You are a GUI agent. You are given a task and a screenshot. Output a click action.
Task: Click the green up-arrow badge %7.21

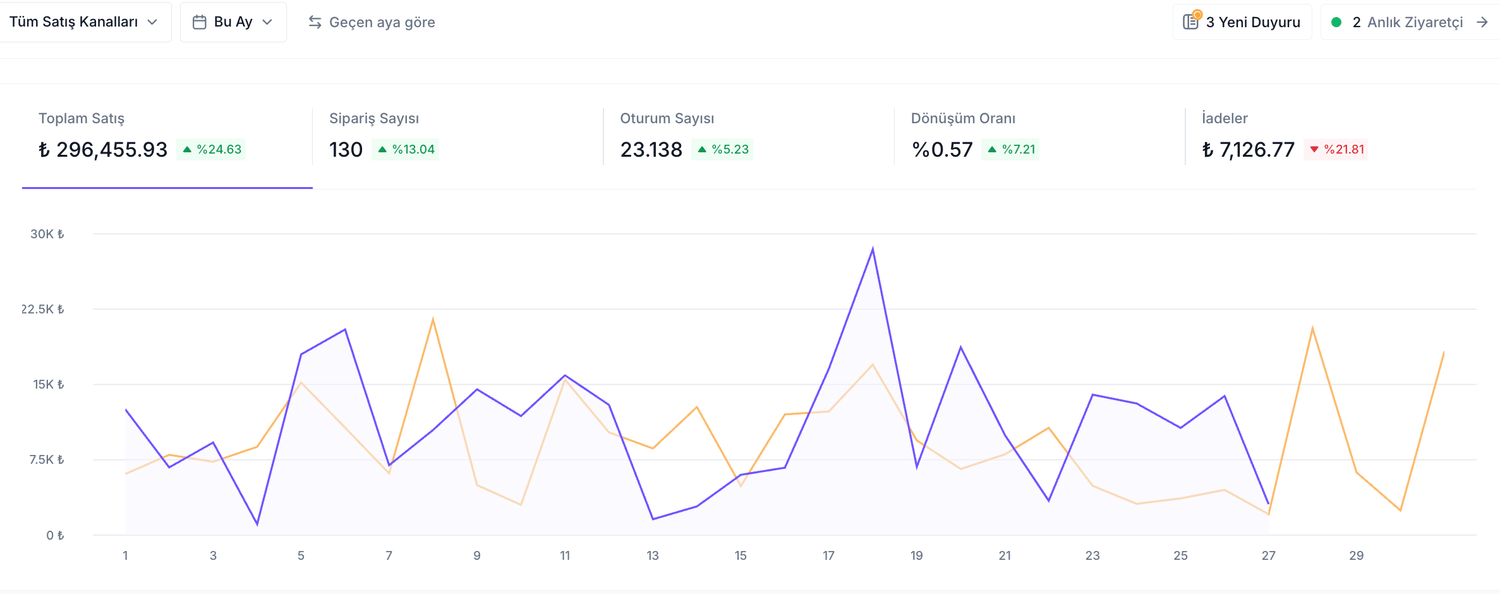(1012, 150)
